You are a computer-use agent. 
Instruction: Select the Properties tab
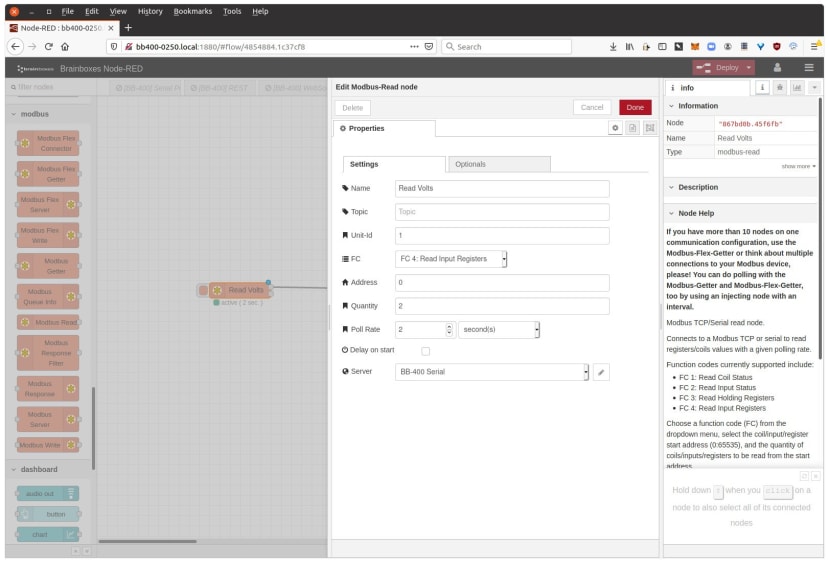pos(384,128)
